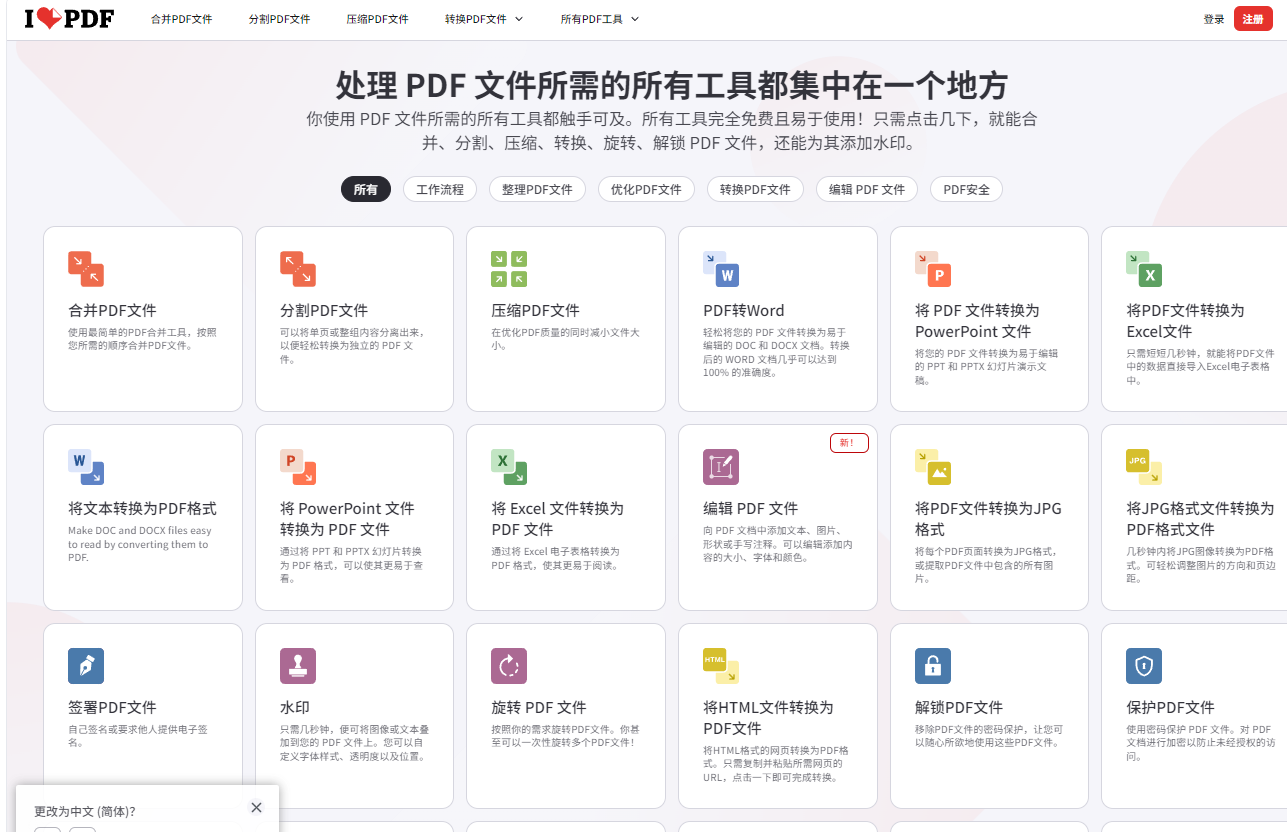Click the iLovePDF logo
Image resolution: width=1287 pixels, height=832 pixels.
69,19
